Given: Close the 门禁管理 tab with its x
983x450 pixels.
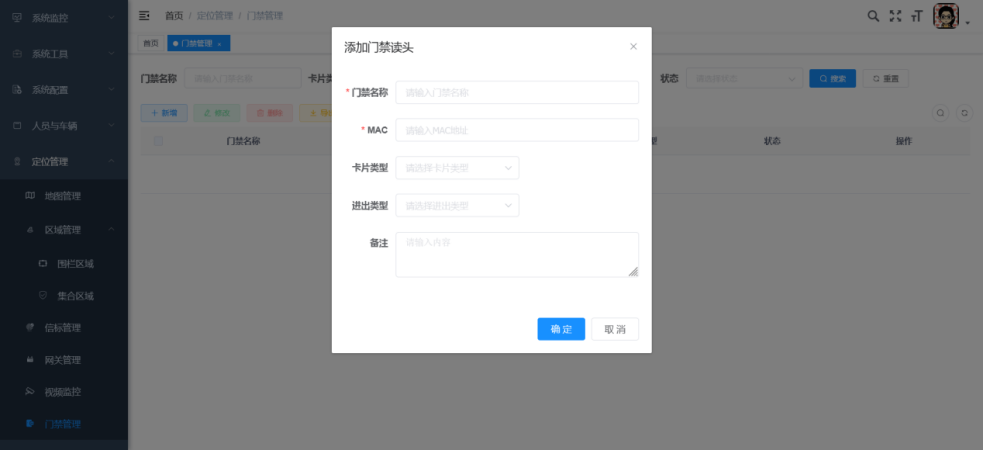Looking at the screenshot, I should point(219,44).
